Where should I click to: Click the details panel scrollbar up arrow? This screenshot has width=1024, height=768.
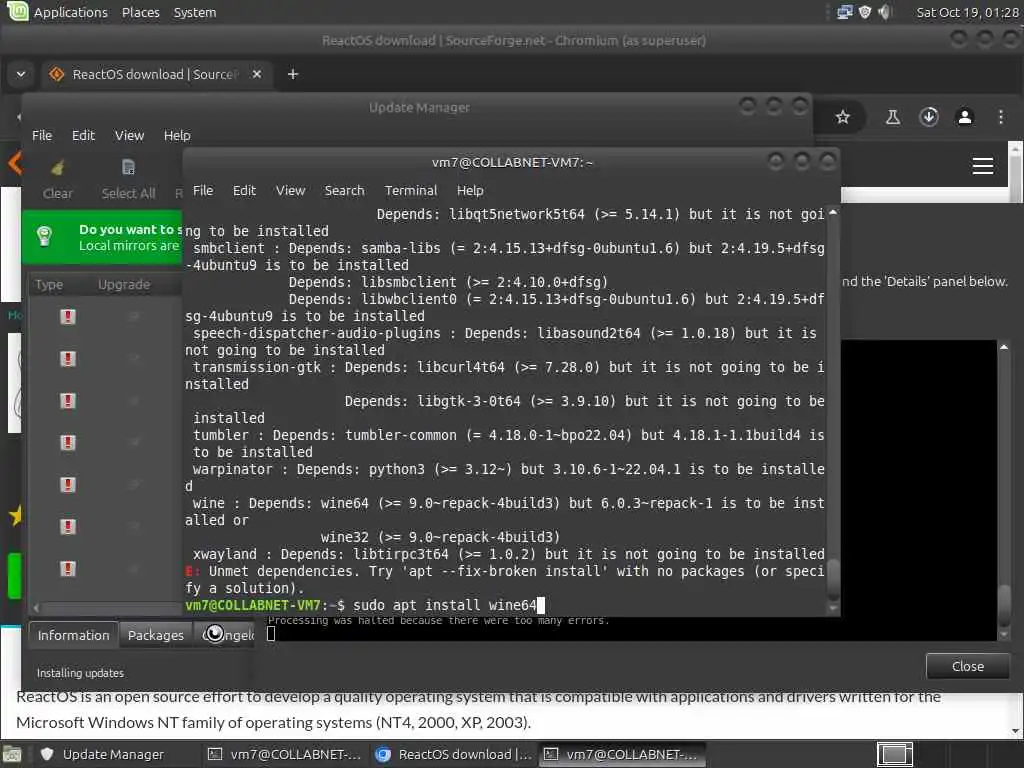(1004, 347)
